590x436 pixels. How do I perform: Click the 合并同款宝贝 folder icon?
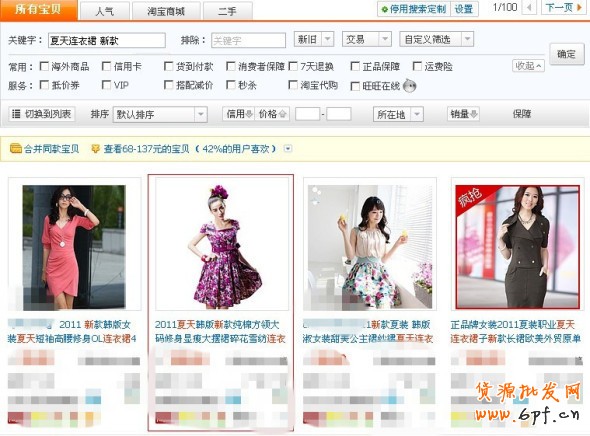pyautogui.click(x=16, y=149)
